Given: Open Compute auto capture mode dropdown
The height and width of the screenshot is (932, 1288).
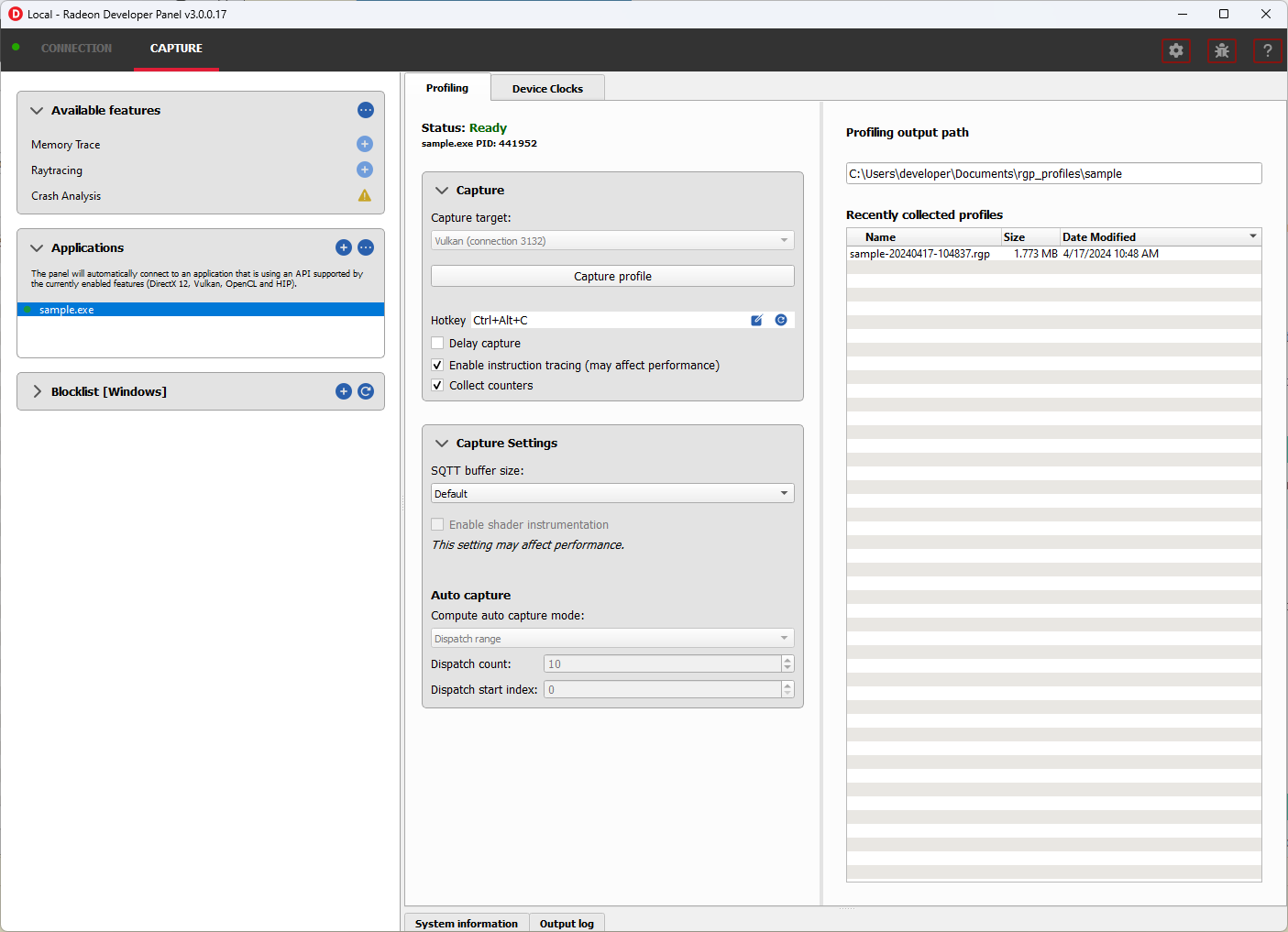Looking at the screenshot, I should (612, 639).
